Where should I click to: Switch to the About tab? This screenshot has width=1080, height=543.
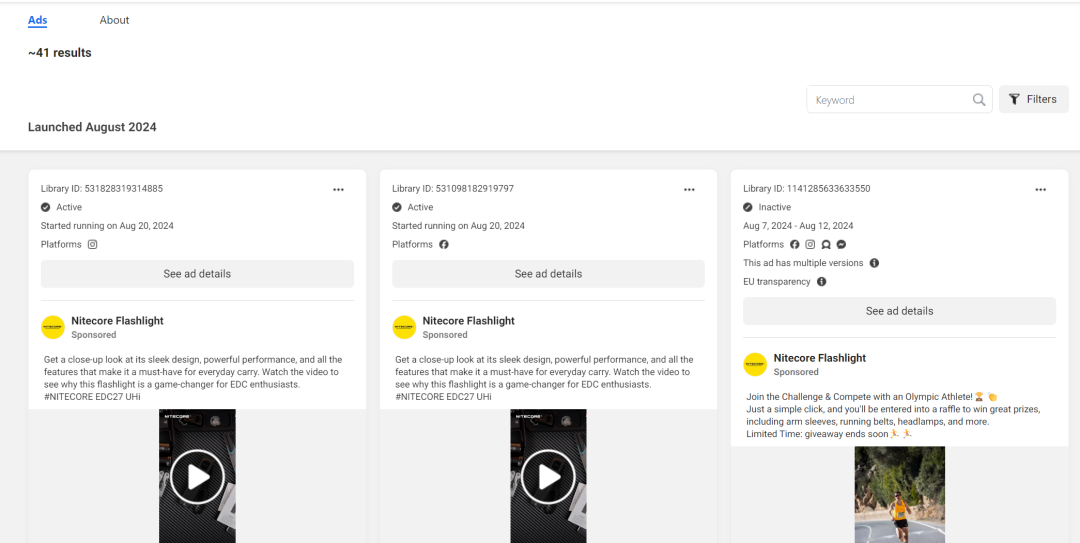coord(114,20)
